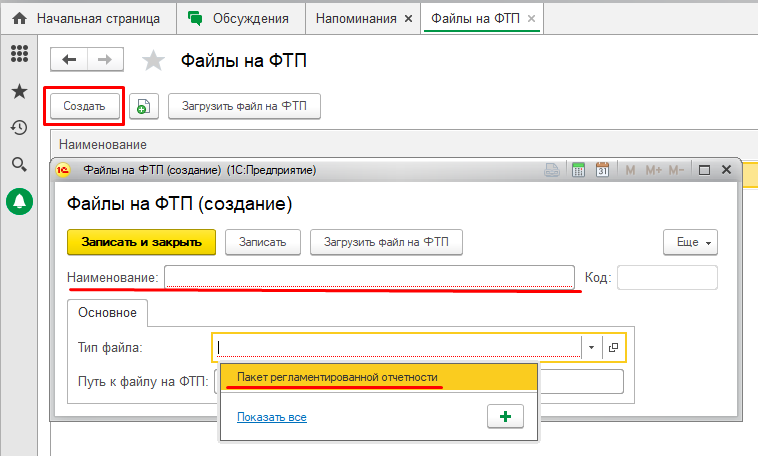Open Favorites star in left sidebar

tap(19, 91)
